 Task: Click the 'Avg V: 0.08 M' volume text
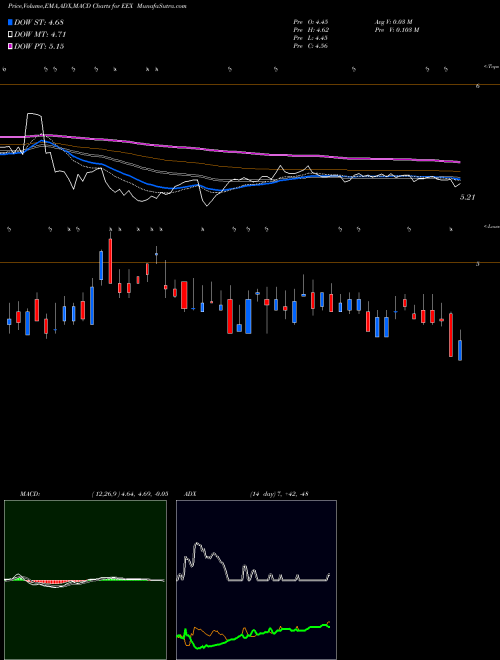[x=395, y=22]
